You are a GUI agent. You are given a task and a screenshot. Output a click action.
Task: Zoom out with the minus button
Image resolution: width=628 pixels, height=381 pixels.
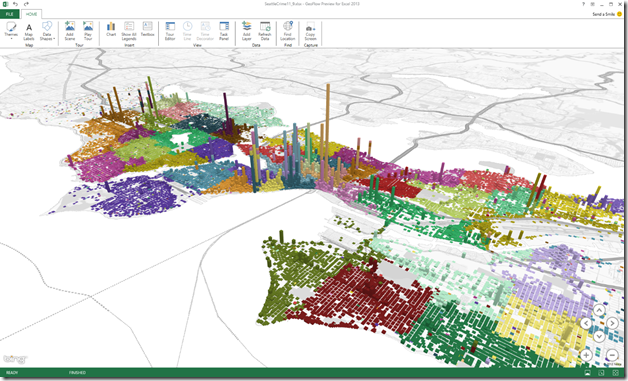(x=612, y=355)
